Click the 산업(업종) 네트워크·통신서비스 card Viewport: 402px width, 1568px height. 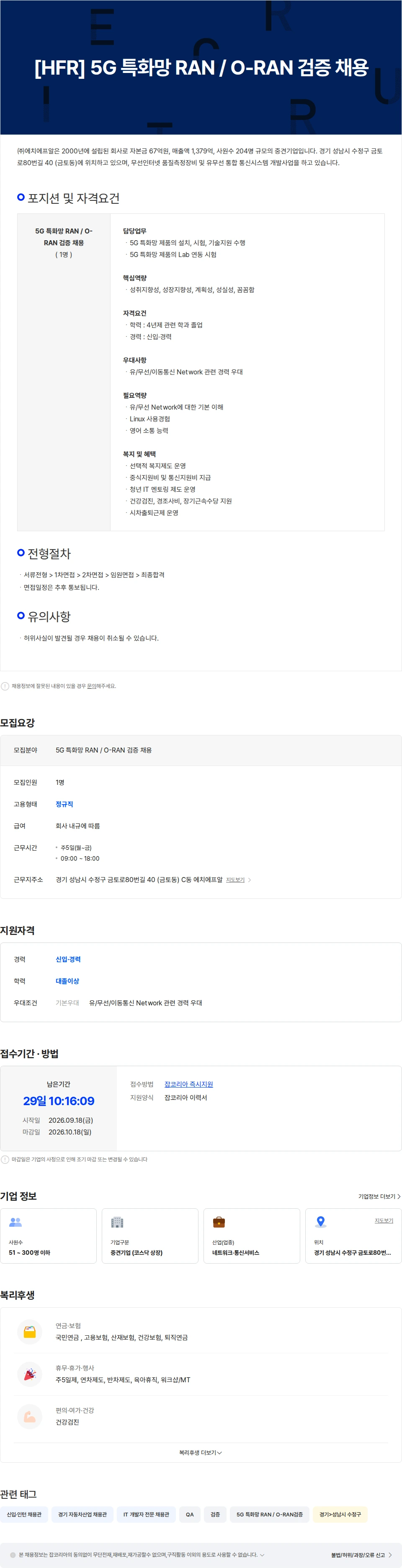[252, 1236]
